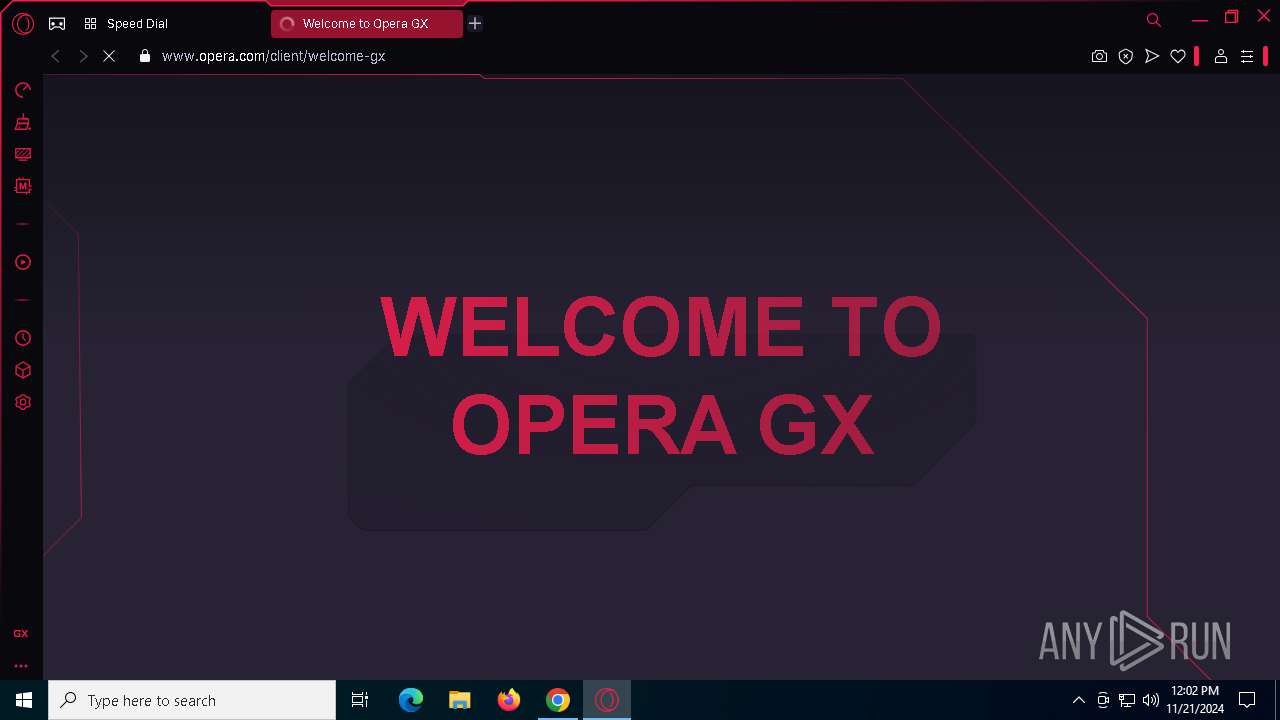Viewport: 1280px width, 720px height.
Task: Open GX Control speedometer in sidebar
Action: pos(22,90)
